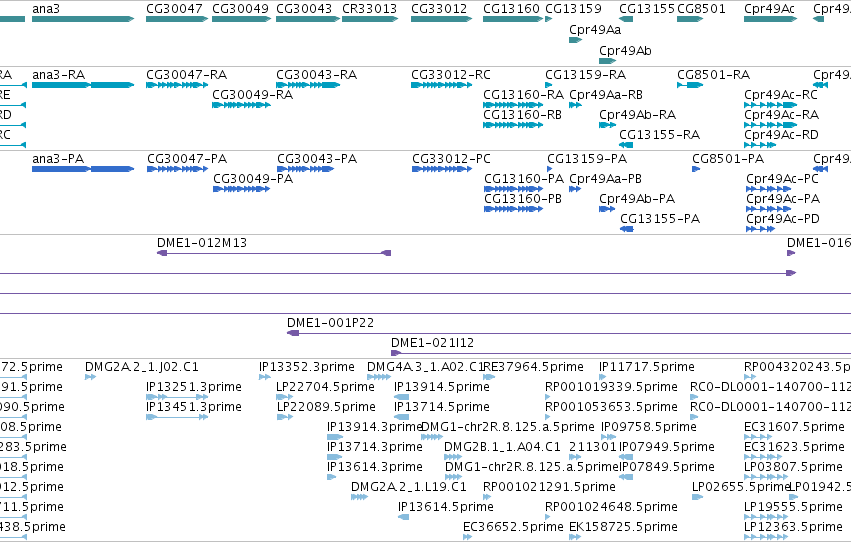Image resolution: width=851 pixels, height=542 pixels.
Task: Click protein CG30043-PA
Action: (x=306, y=169)
